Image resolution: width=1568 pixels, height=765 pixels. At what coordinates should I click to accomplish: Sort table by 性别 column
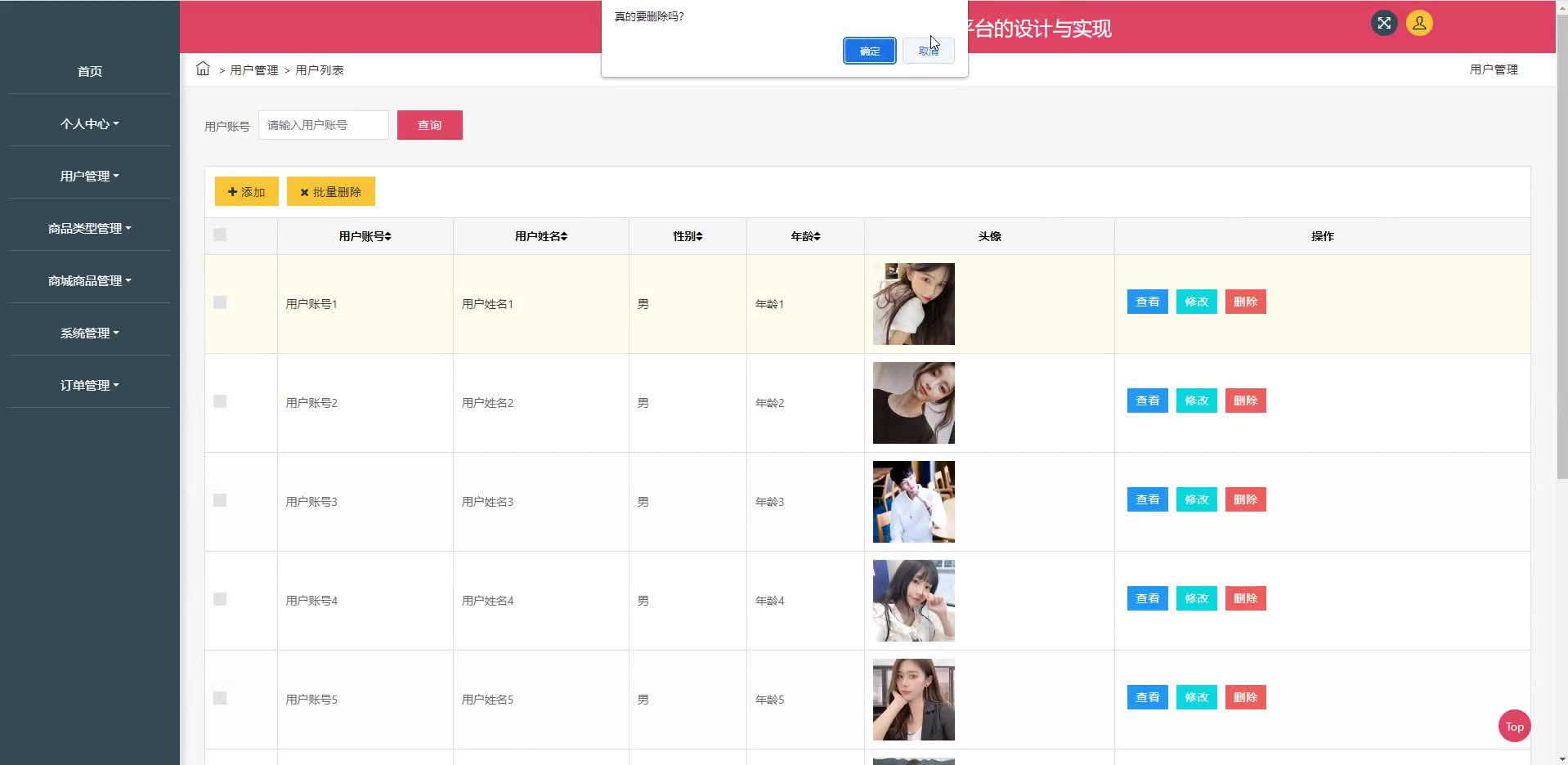click(x=688, y=236)
